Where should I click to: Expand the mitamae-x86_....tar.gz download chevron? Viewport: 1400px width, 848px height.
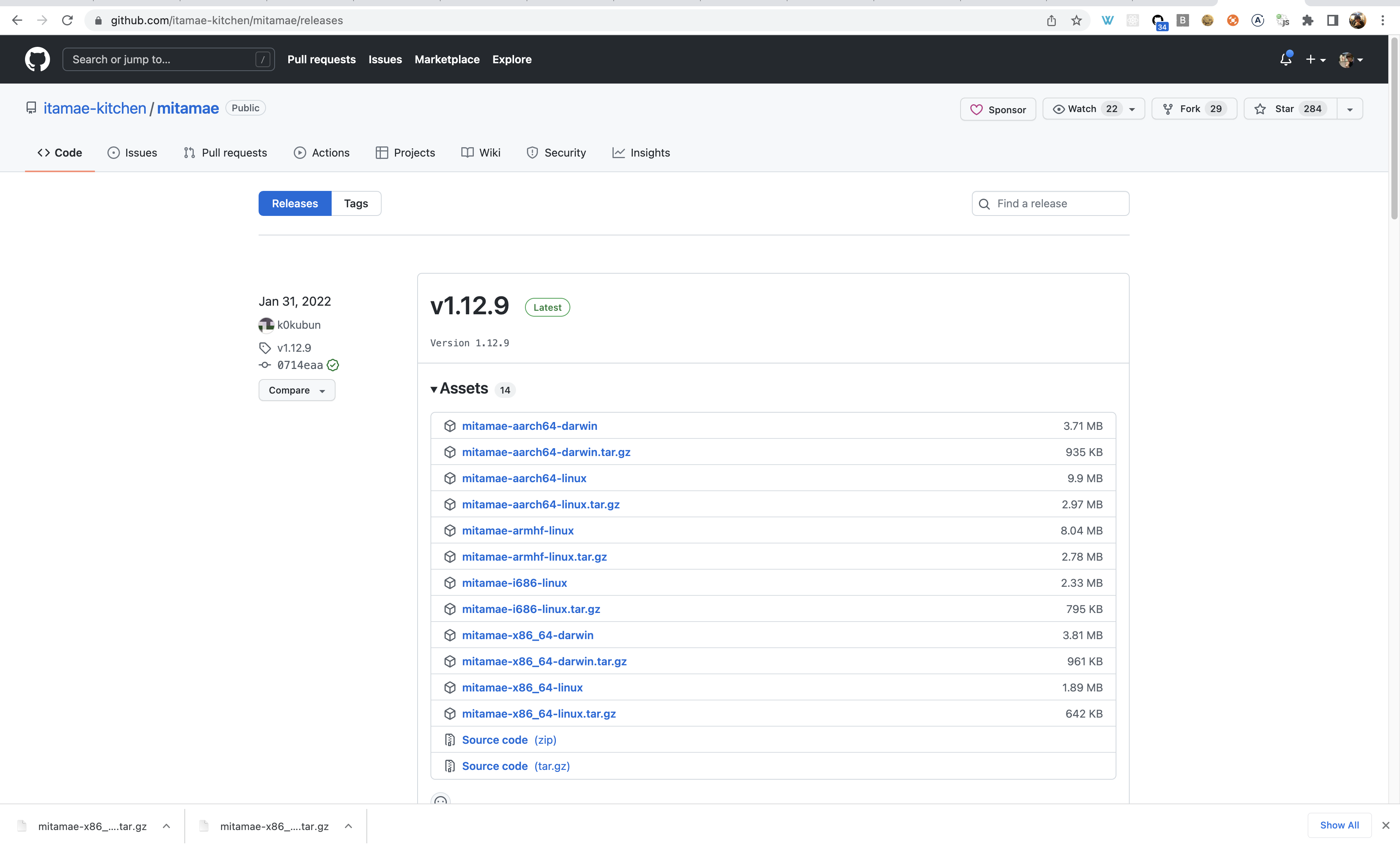click(x=166, y=826)
